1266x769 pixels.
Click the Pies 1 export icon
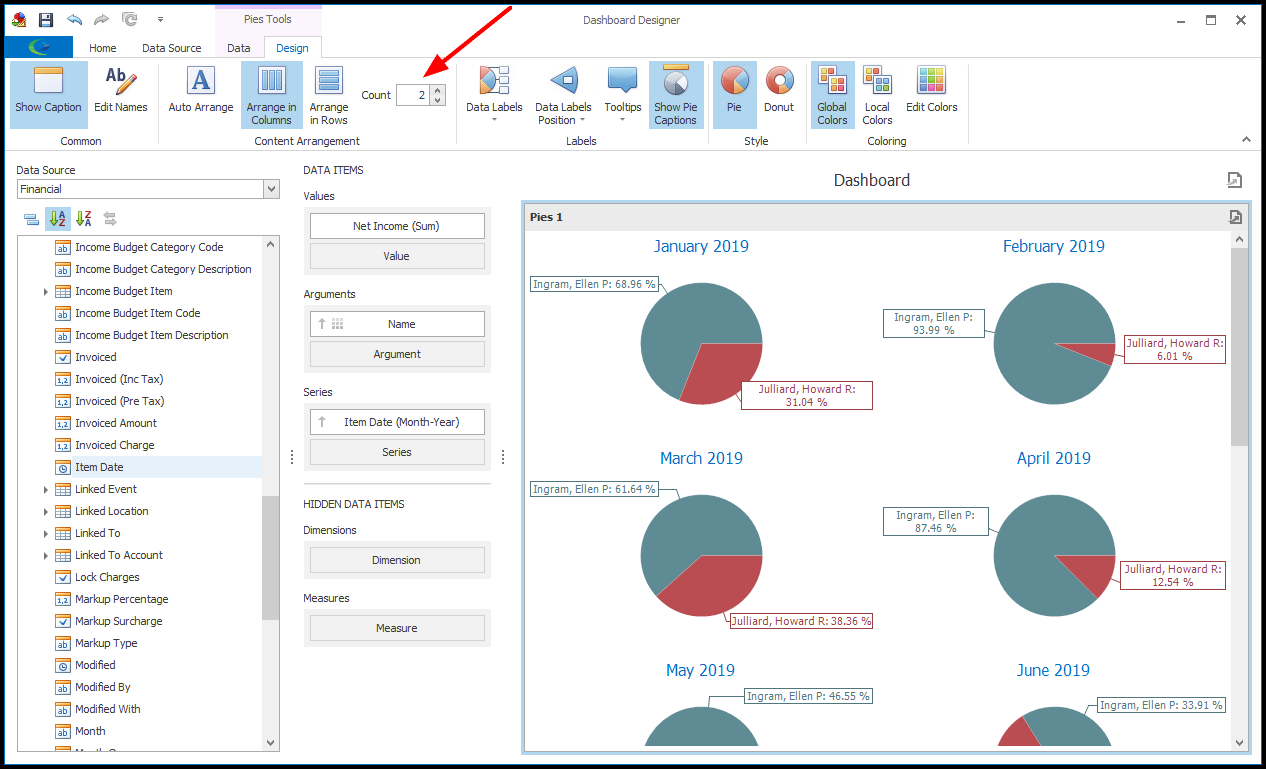1235,217
